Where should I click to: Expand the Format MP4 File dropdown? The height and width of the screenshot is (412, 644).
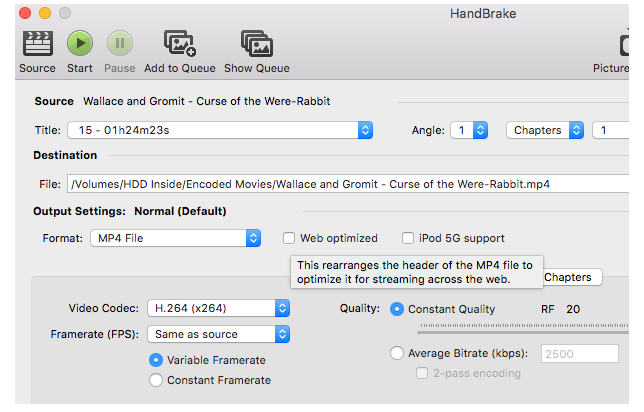[x=175, y=239]
